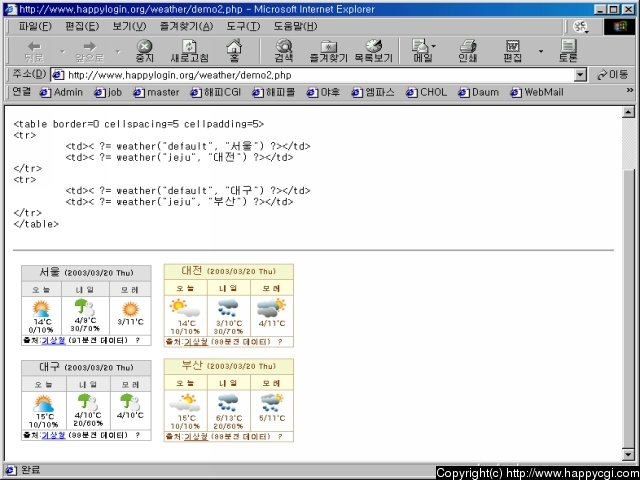This screenshot has height=480, width=640.
Task: Click the vertical scrollbar up arrow
Action: pos(628,112)
